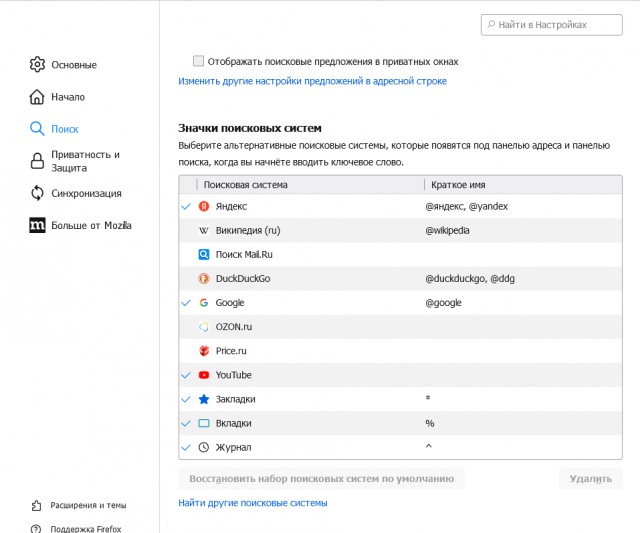This screenshot has height=533, width=640.
Task: Click the @google keyword cell
Action: 443,303
